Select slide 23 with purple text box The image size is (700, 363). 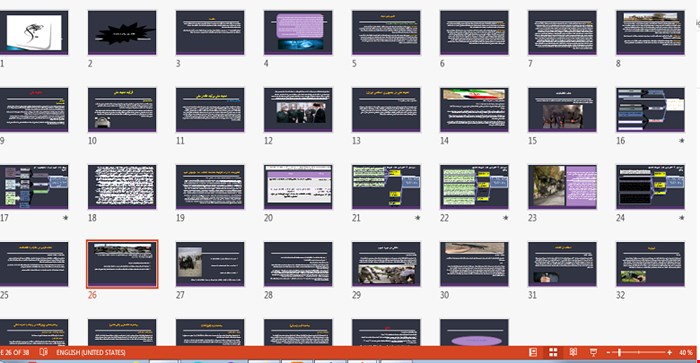pos(562,187)
